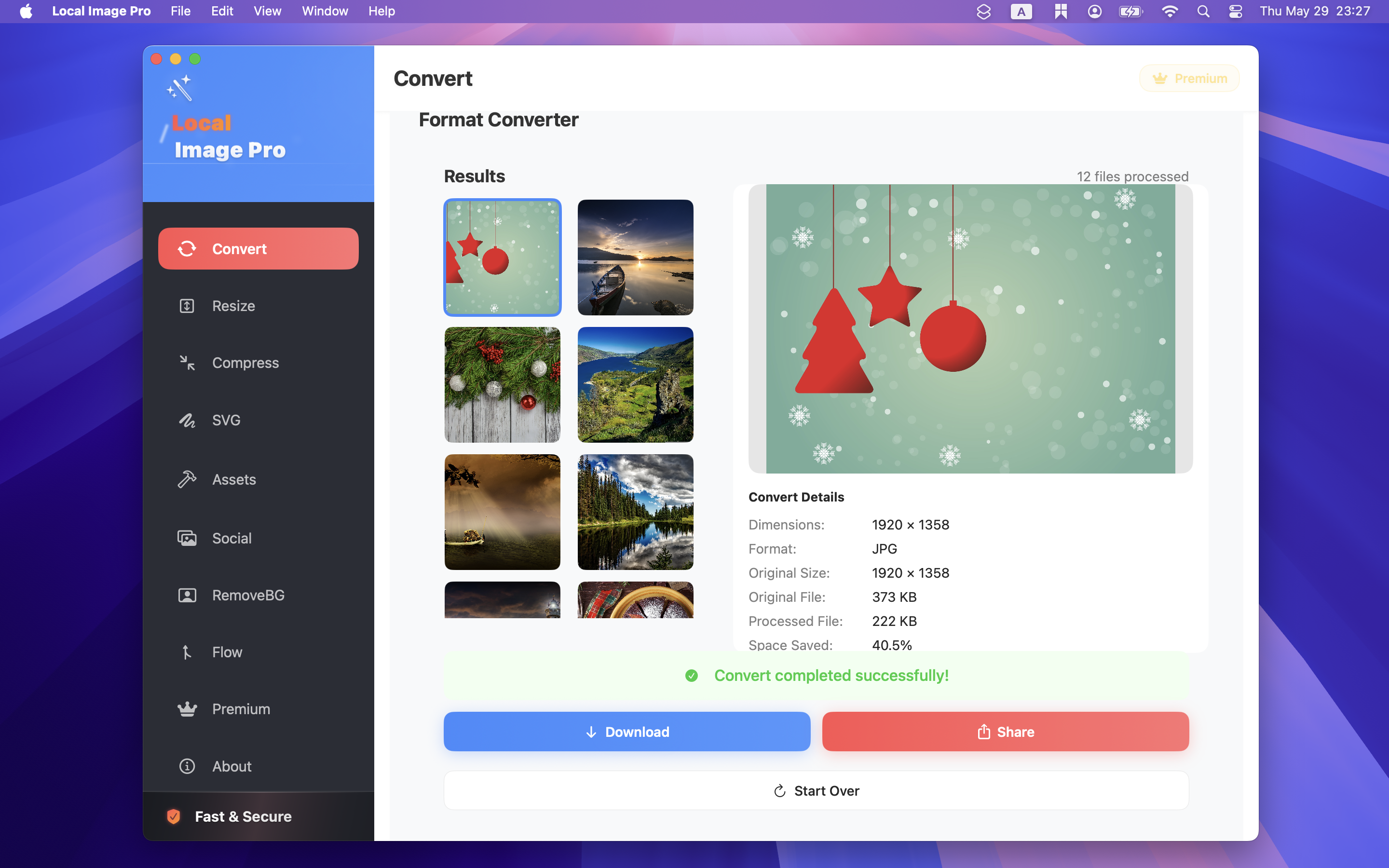Share the converted images
Image resolution: width=1389 pixels, height=868 pixels.
(1005, 732)
